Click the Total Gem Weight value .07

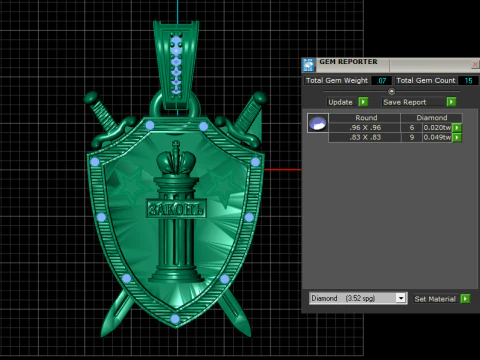382,81
